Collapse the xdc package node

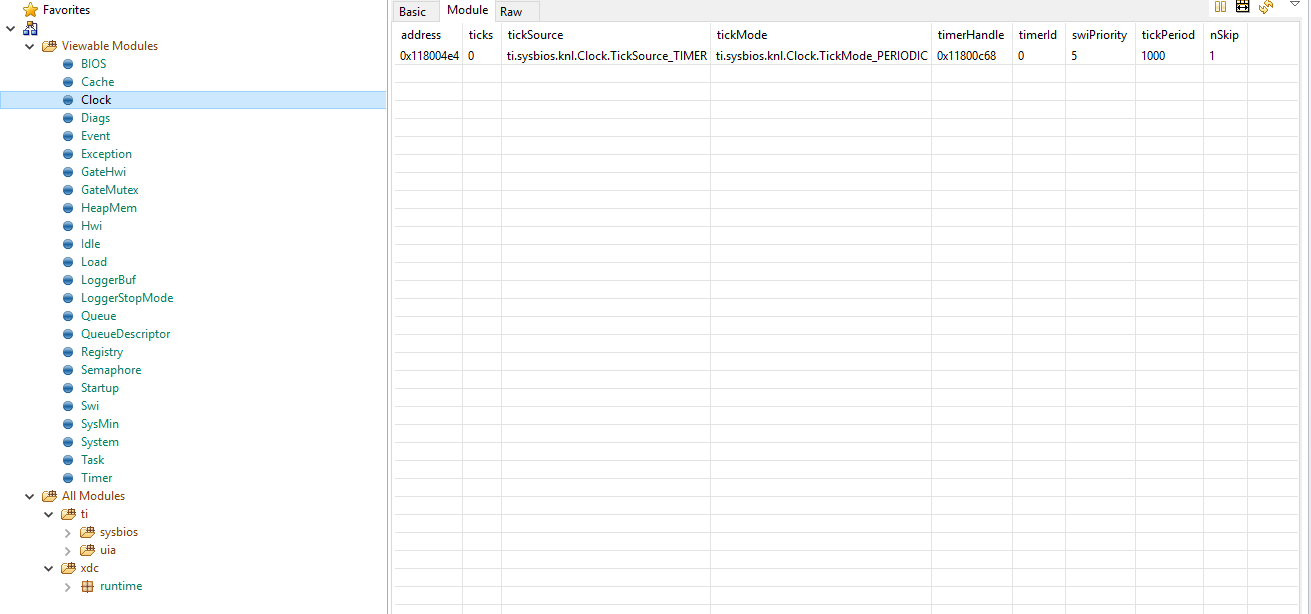coord(49,568)
